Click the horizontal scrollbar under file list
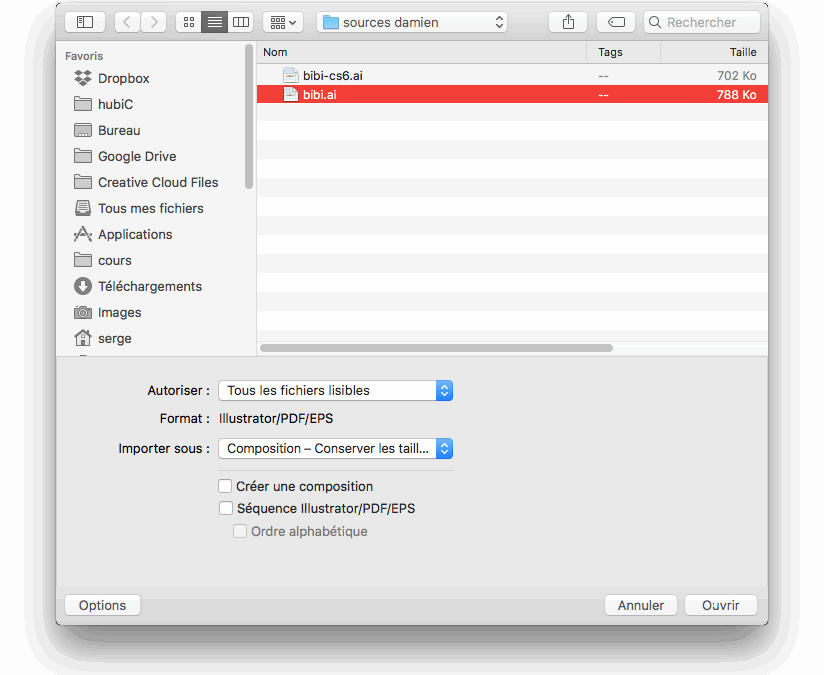 (x=436, y=348)
